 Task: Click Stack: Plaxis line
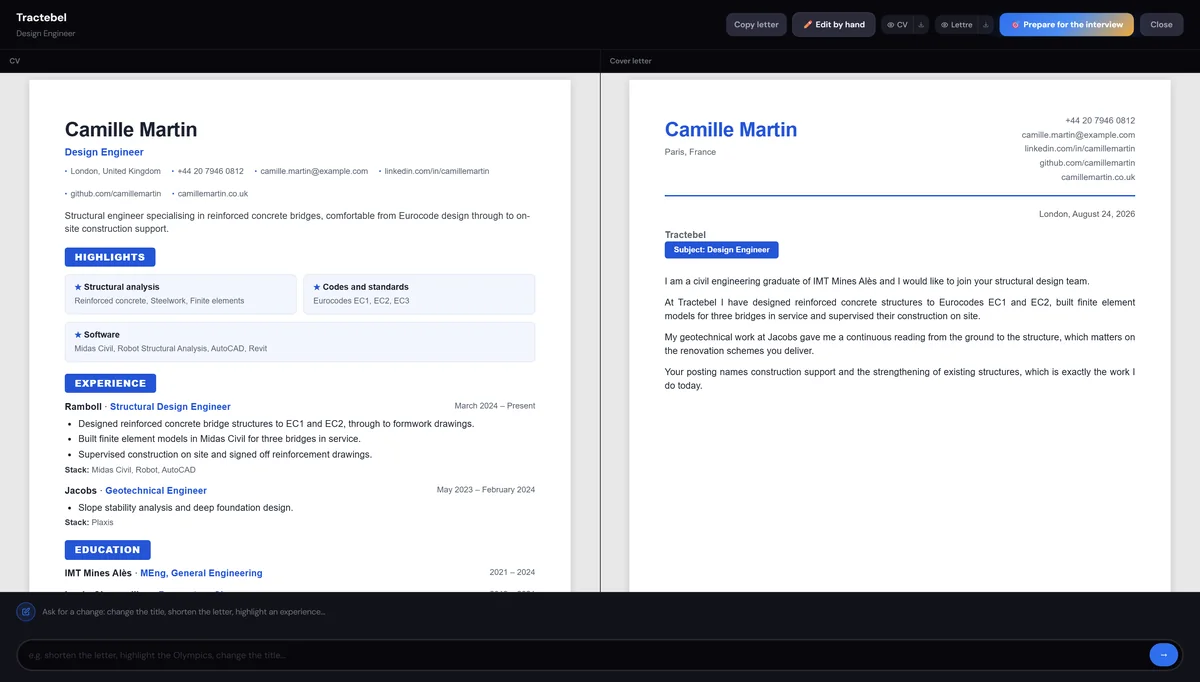coord(89,522)
